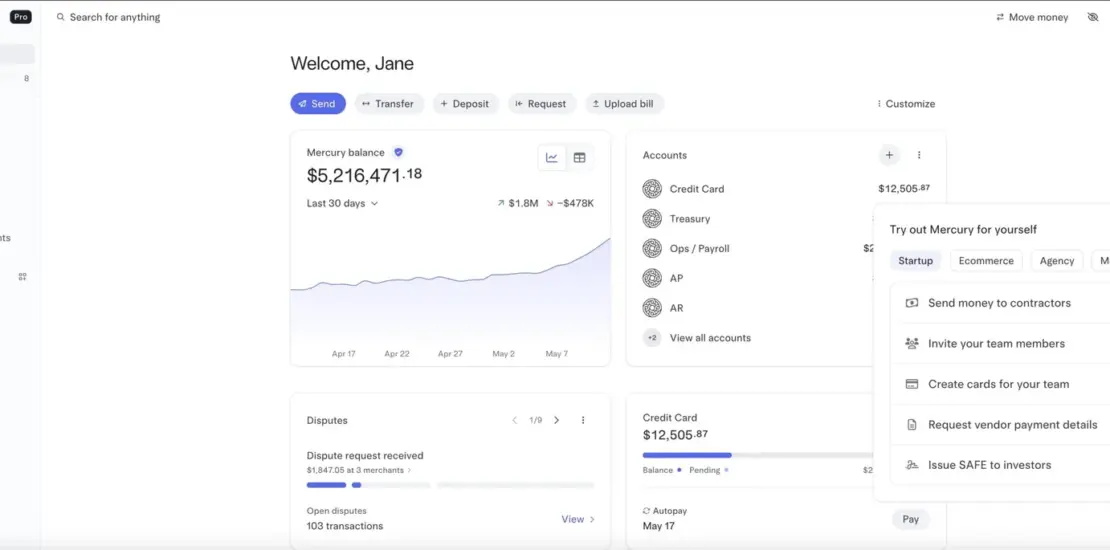
Task: Open View all accounts
Action: (x=710, y=338)
